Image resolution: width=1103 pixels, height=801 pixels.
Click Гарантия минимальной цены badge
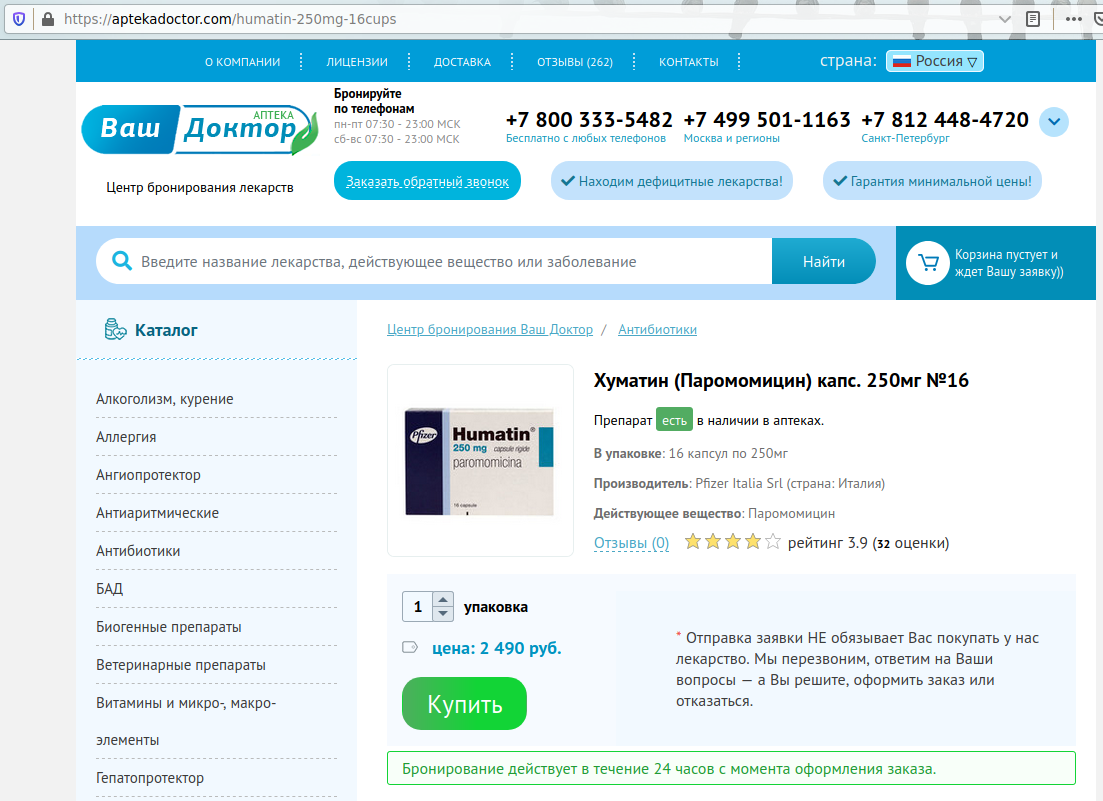(x=932, y=181)
